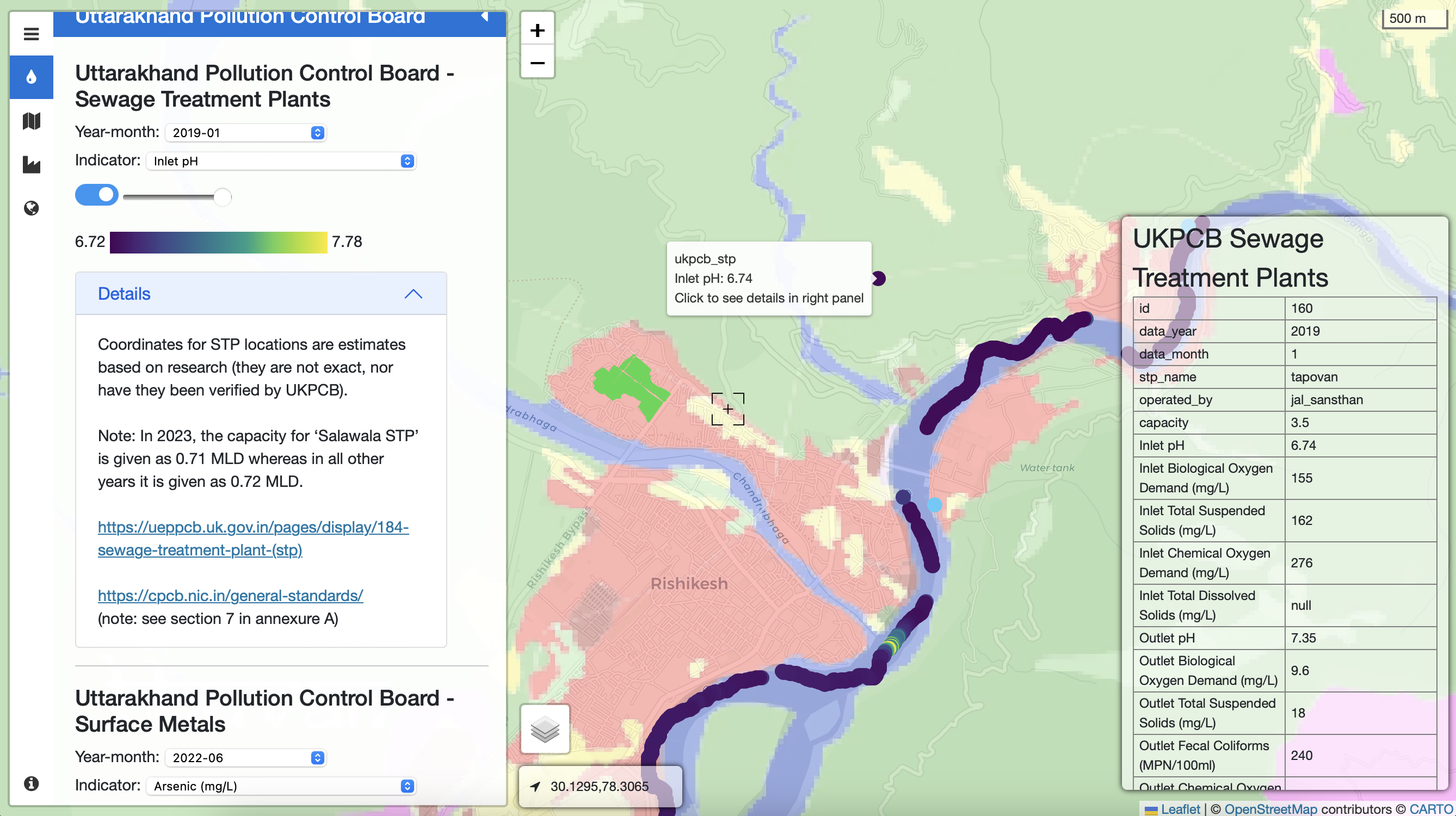Open the folded map sidebar tab
The height and width of the screenshot is (816, 1456).
tap(31, 121)
